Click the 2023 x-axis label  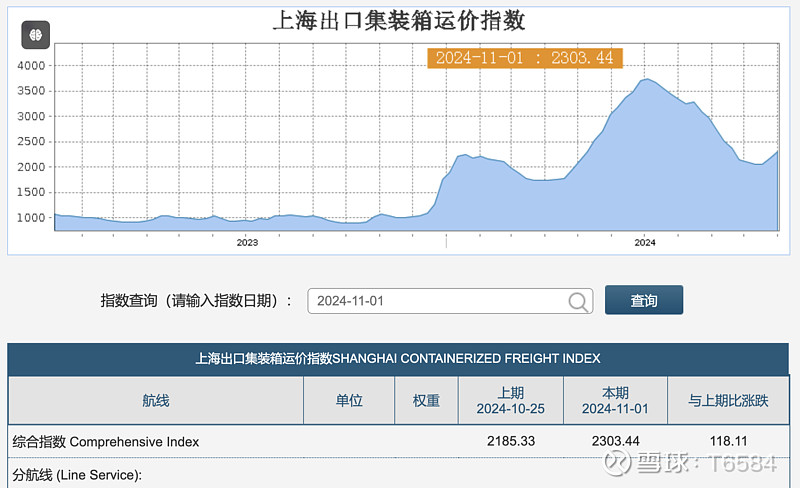[x=247, y=242]
